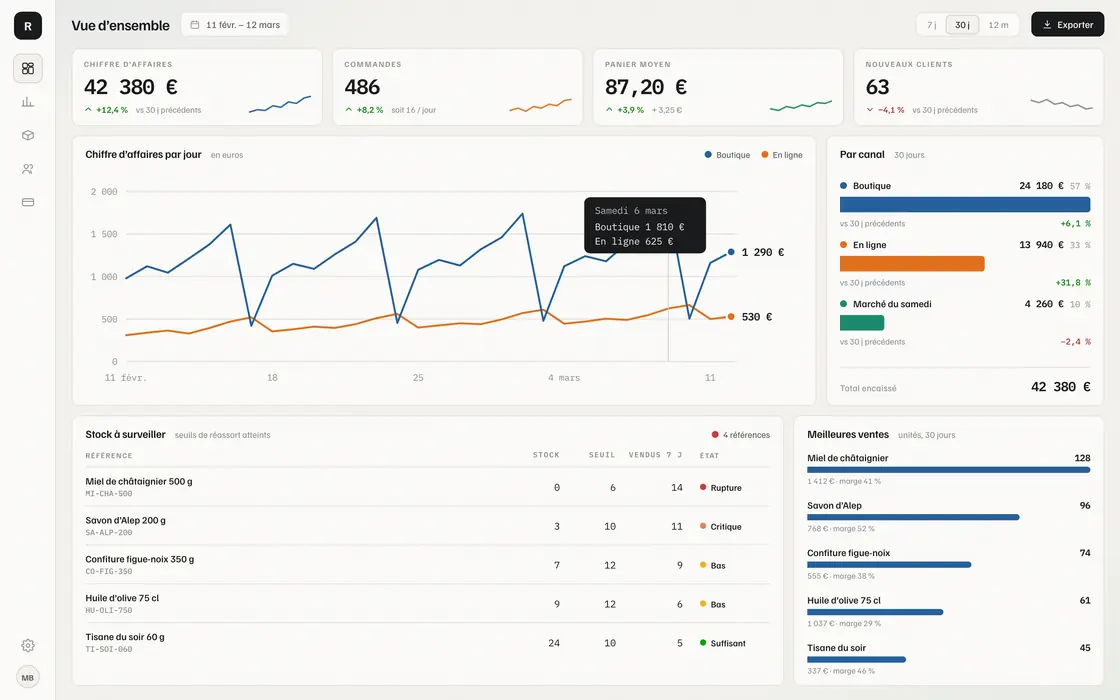Image resolution: width=1120 pixels, height=700 pixels.
Task: Open the bar chart analytics sidebar icon
Action: tap(28, 102)
